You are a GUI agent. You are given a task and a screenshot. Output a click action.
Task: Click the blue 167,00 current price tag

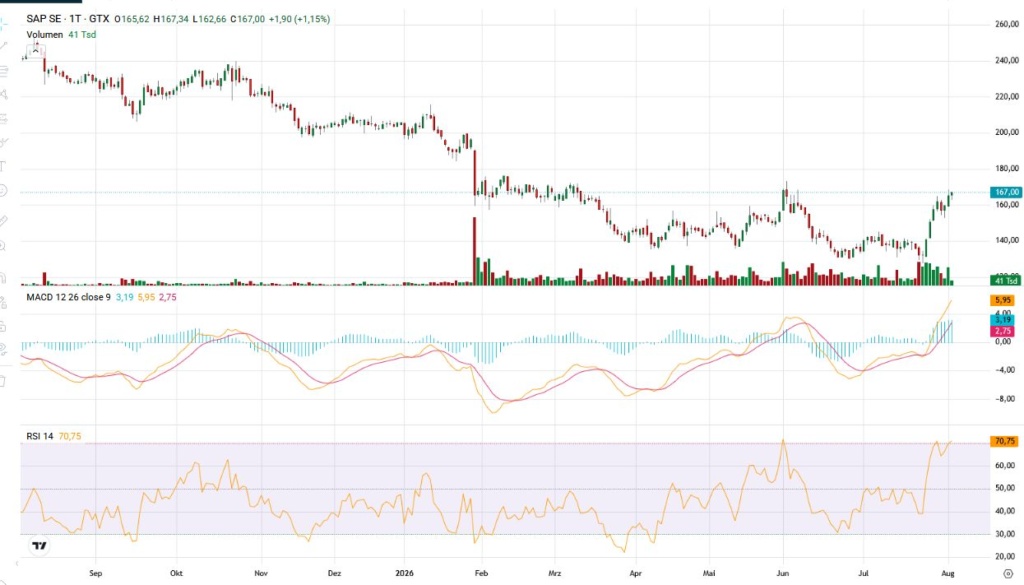click(x=1006, y=192)
